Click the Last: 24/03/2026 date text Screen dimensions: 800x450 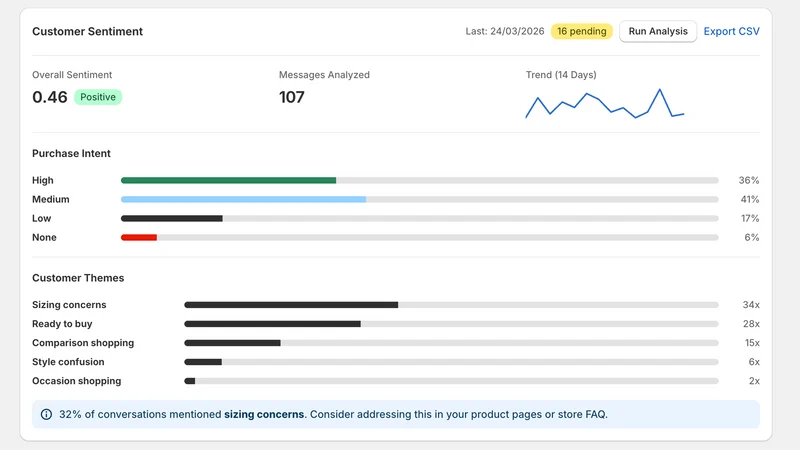[x=505, y=31]
